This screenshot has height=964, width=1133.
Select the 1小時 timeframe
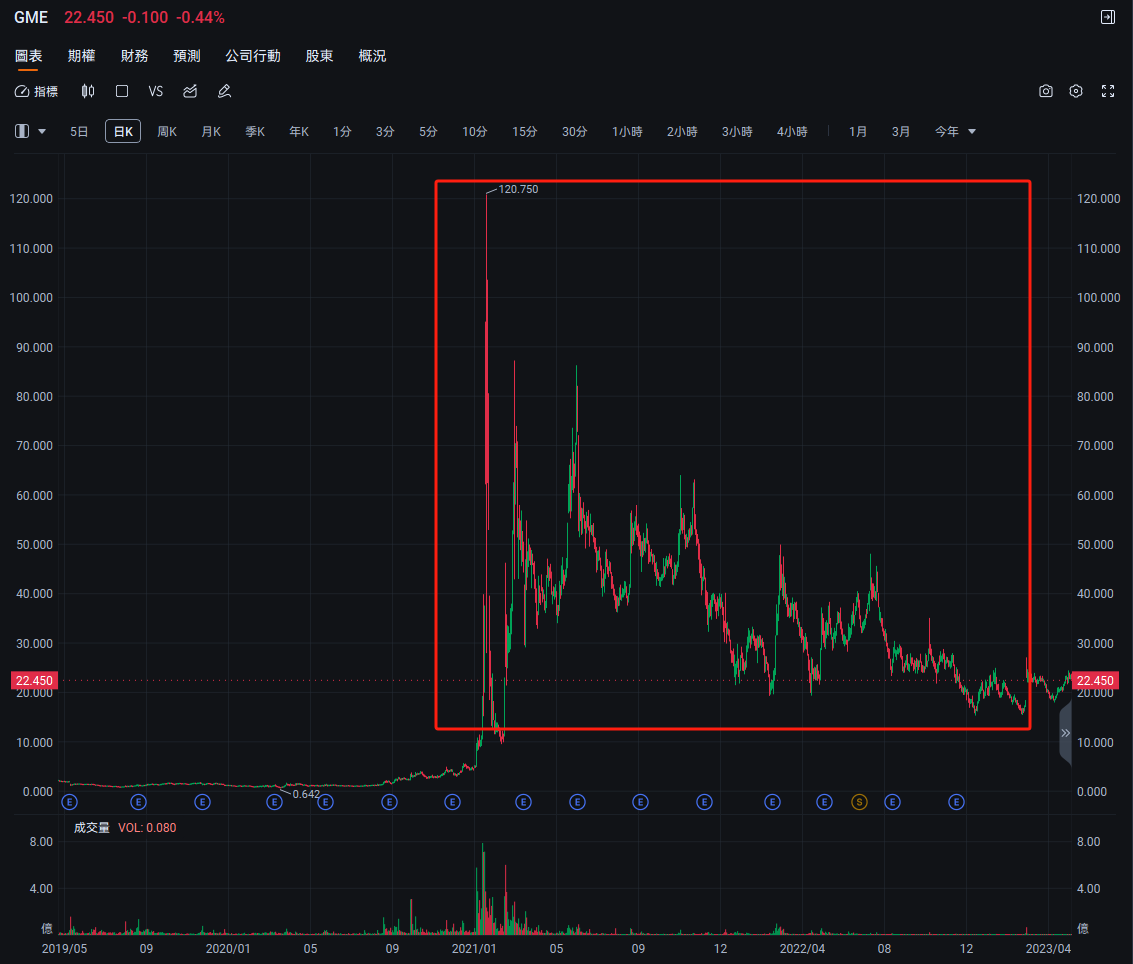(627, 131)
